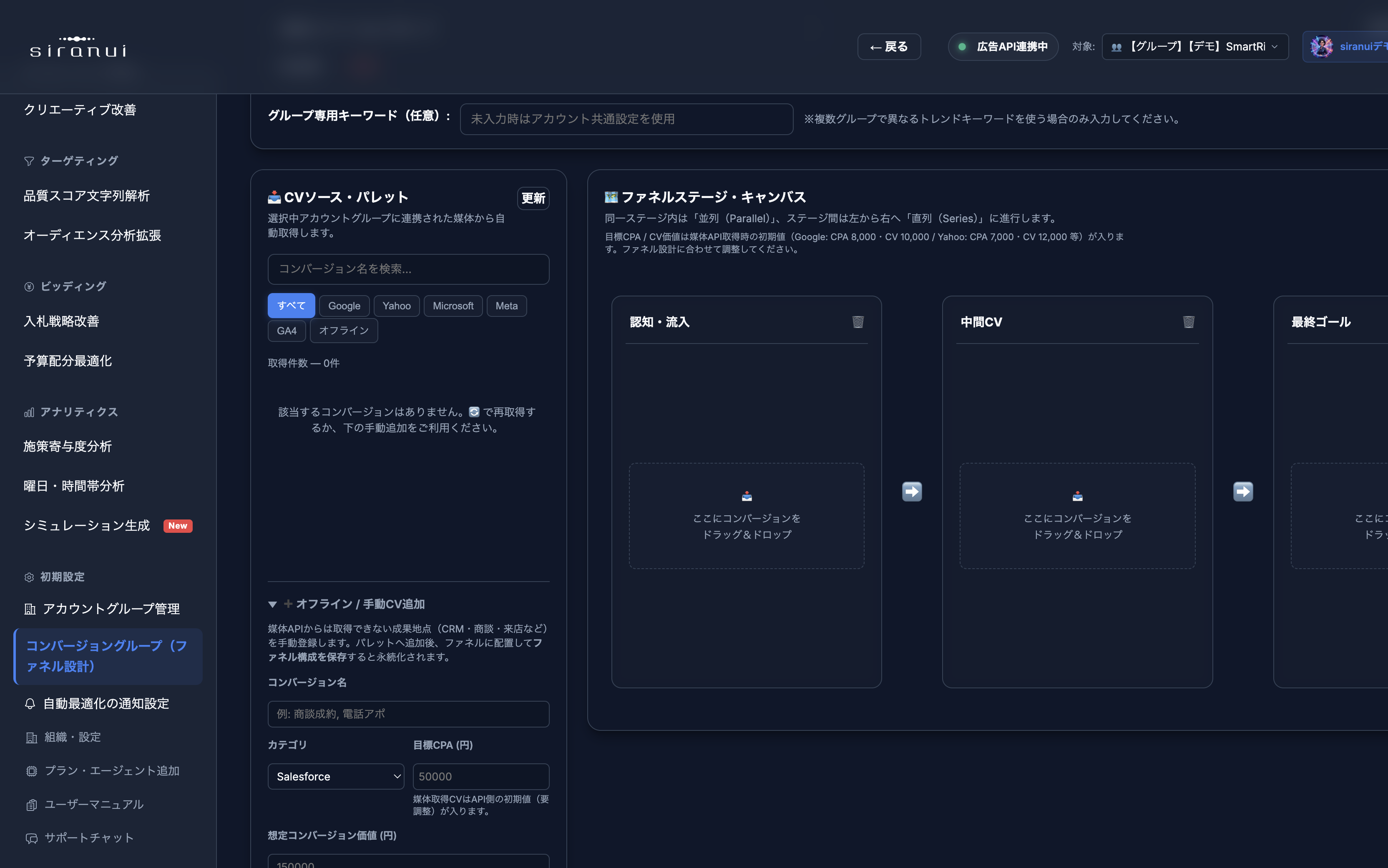
Task: Click the siranui logo
Action: pyautogui.click(x=78, y=47)
